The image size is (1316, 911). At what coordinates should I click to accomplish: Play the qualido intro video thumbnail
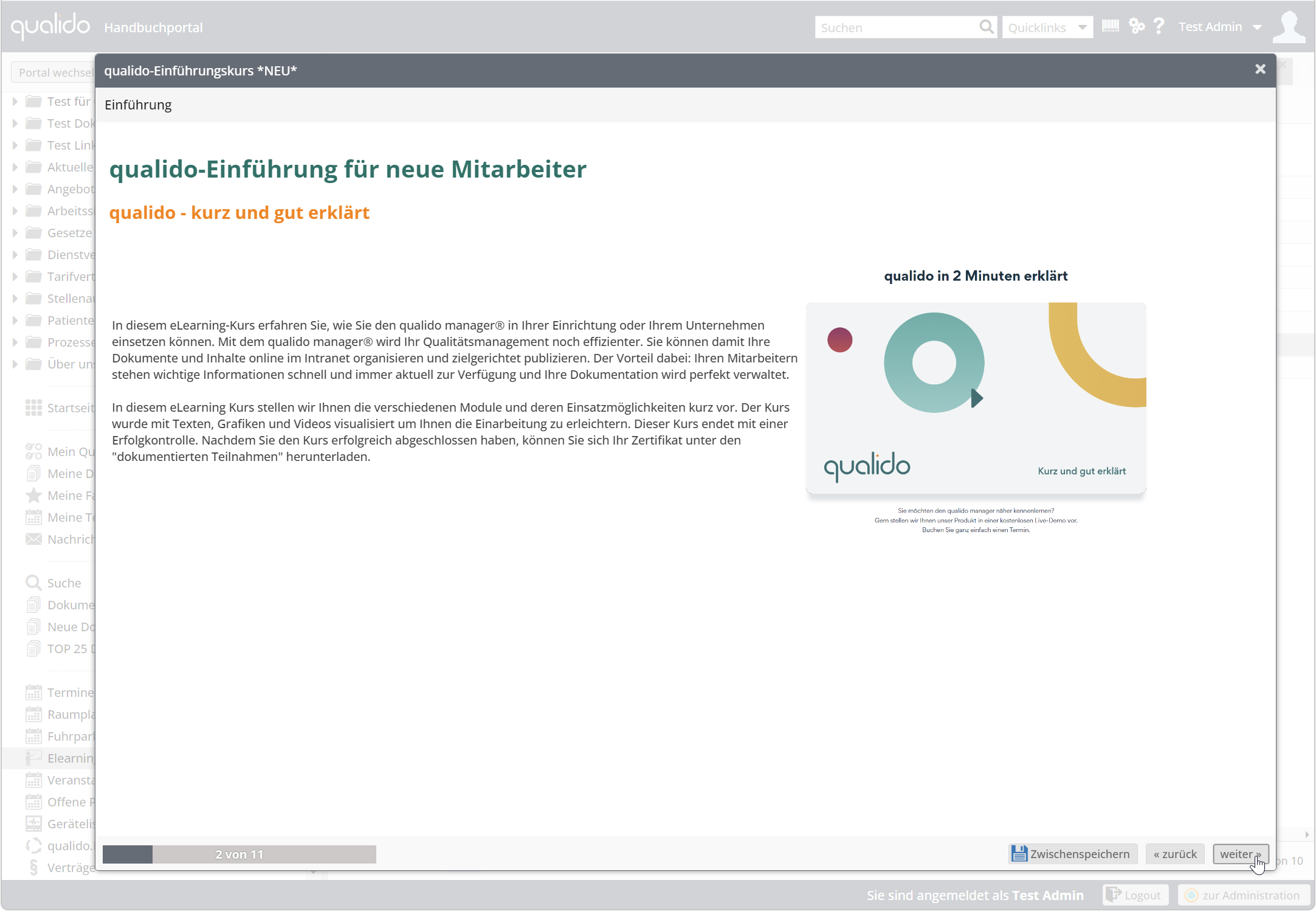pos(976,398)
